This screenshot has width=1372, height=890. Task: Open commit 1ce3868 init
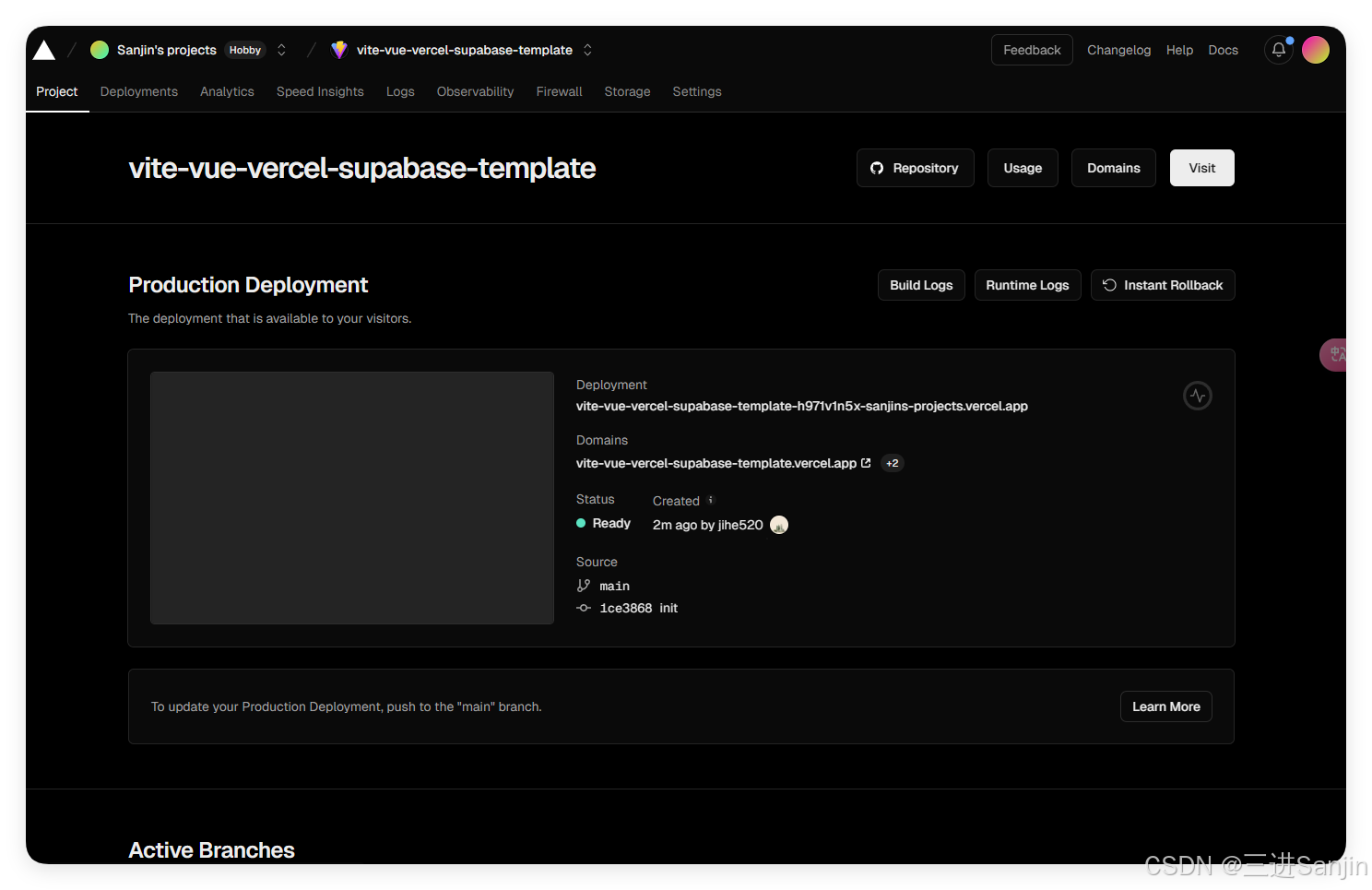click(x=639, y=608)
